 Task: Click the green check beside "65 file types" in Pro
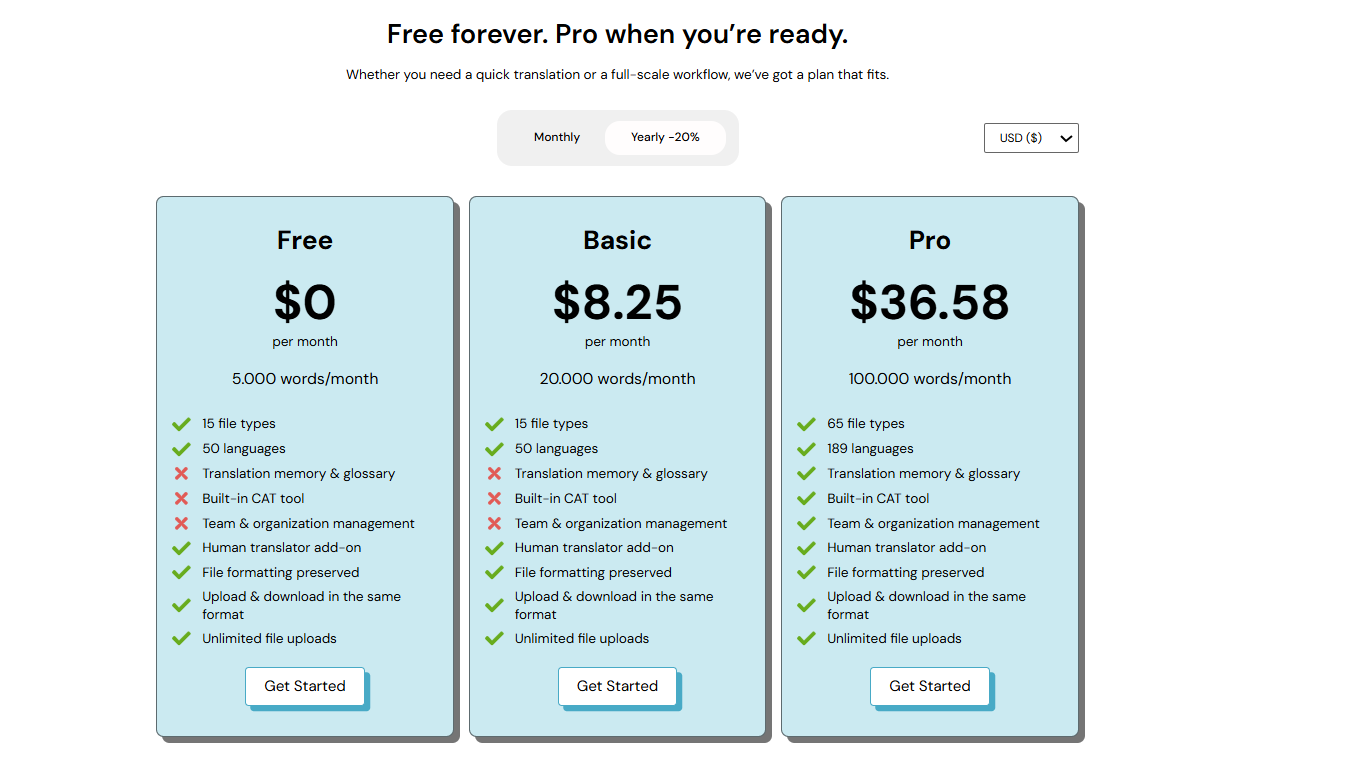[x=806, y=423]
